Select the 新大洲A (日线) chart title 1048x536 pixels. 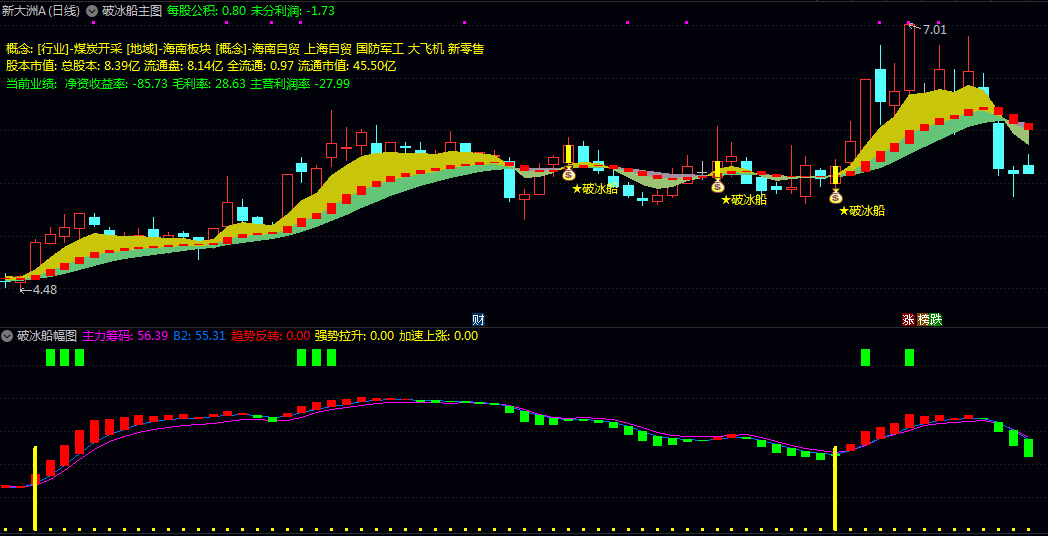click(41, 11)
